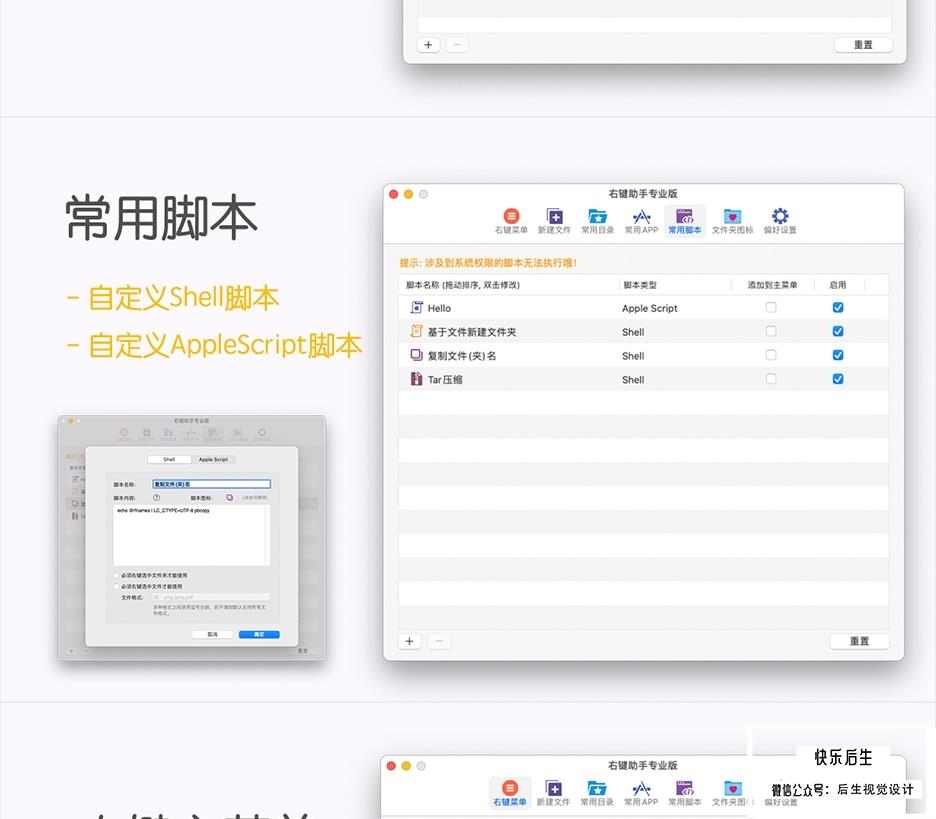The image size is (936, 819).
Task: Switch to the 常用APP icon in script window
Action: pyautogui.click(x=641, y=220)
